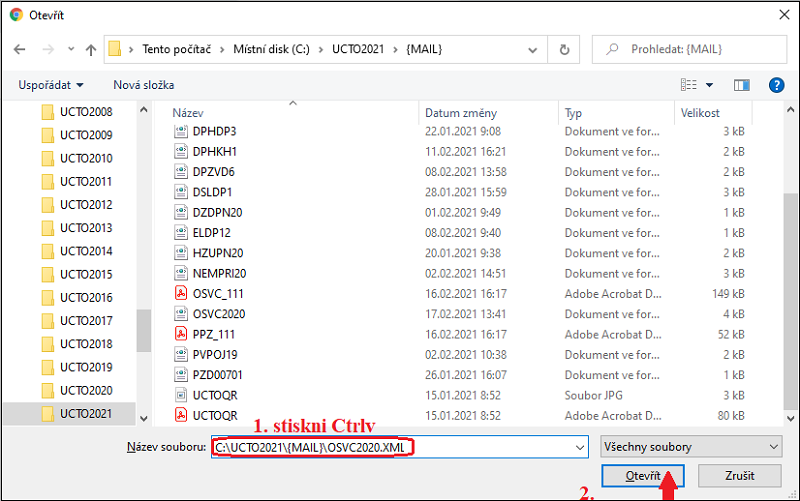Screen dimensions: 800x501
Task: Refresh the {MAIL} folder listing
Action: 566,49
